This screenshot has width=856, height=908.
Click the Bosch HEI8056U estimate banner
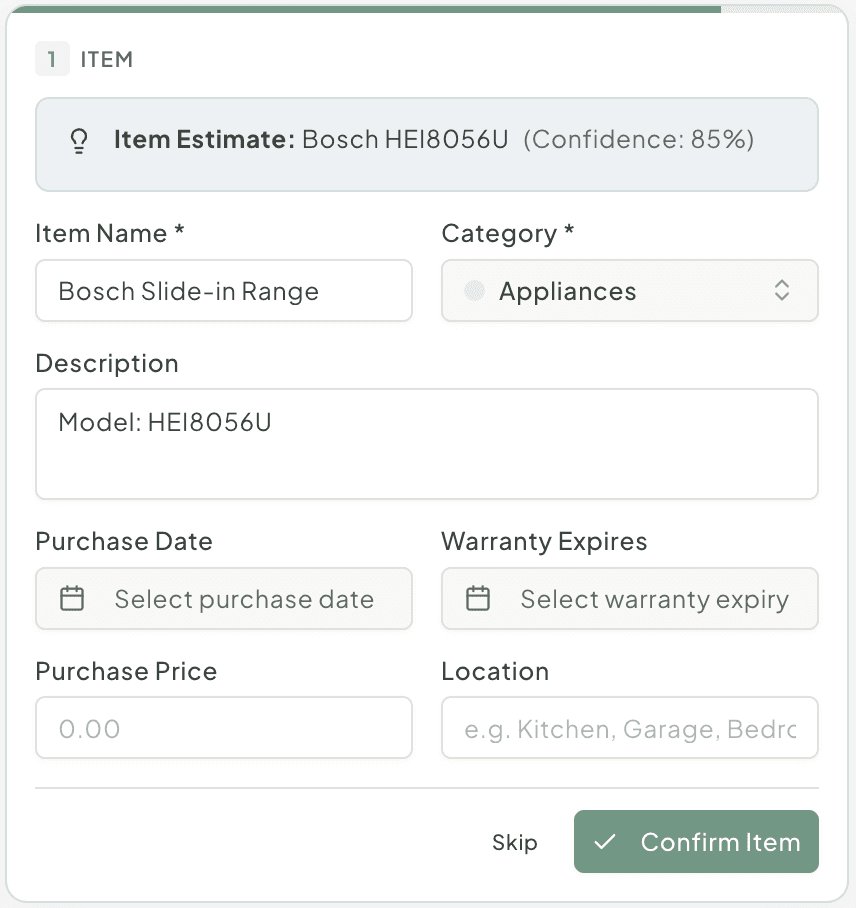[x=427, y=143]
